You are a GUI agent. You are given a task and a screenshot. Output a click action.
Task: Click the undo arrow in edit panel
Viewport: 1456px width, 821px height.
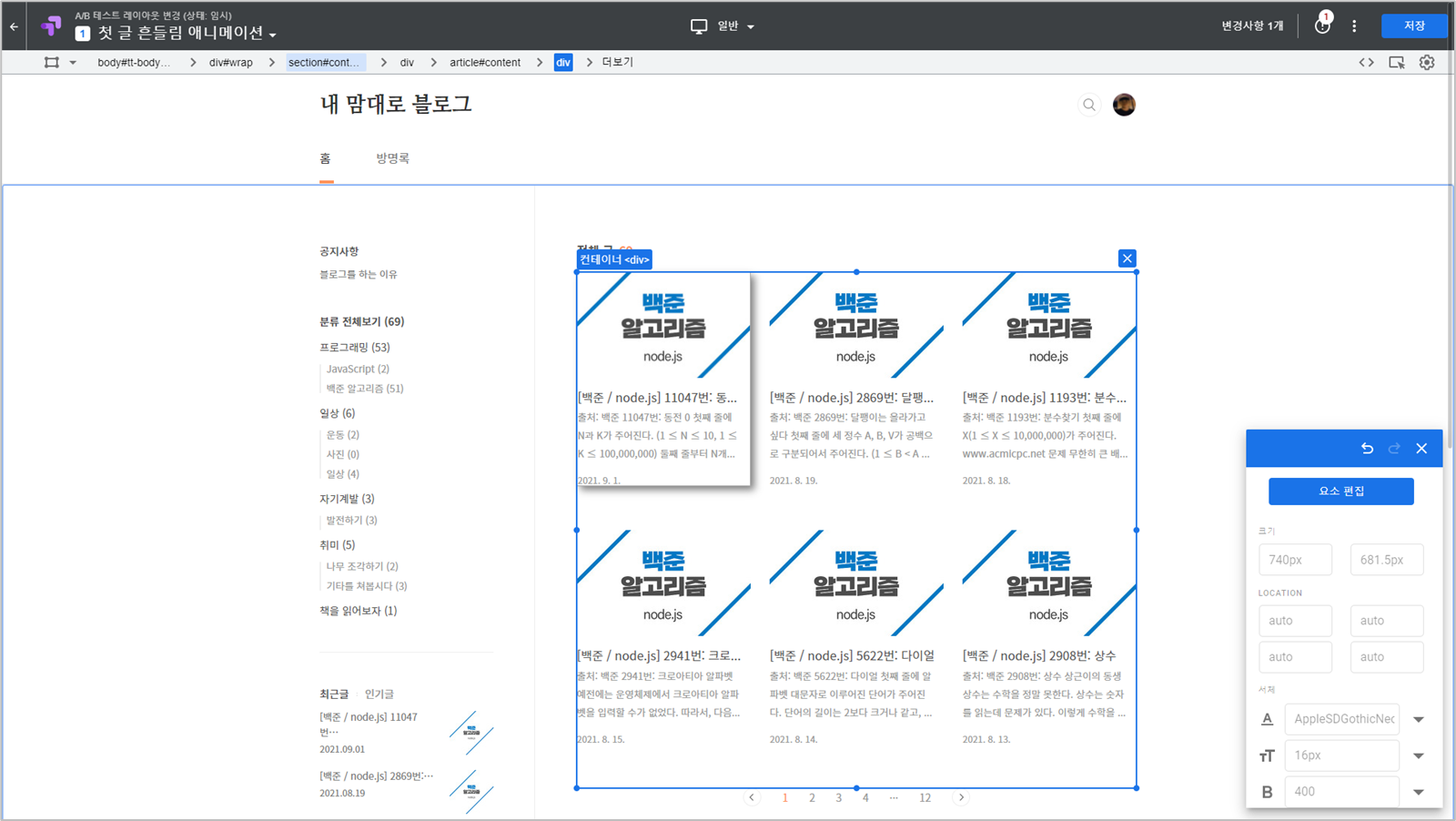[1367, 448]
